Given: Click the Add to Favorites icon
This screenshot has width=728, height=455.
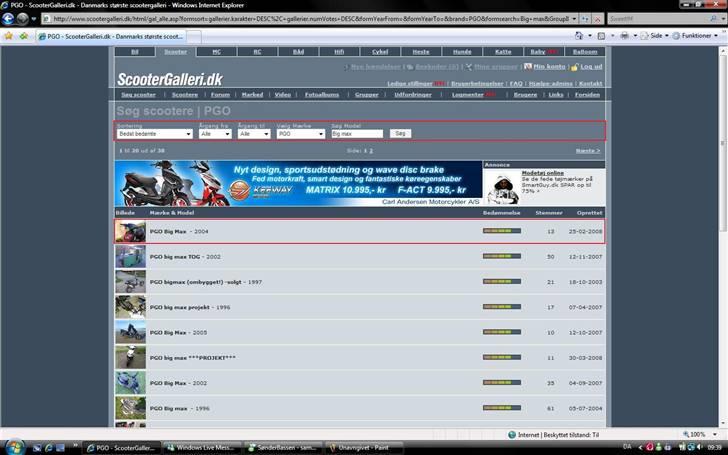Looking at the screenshot, I should [x=23, y=36].
